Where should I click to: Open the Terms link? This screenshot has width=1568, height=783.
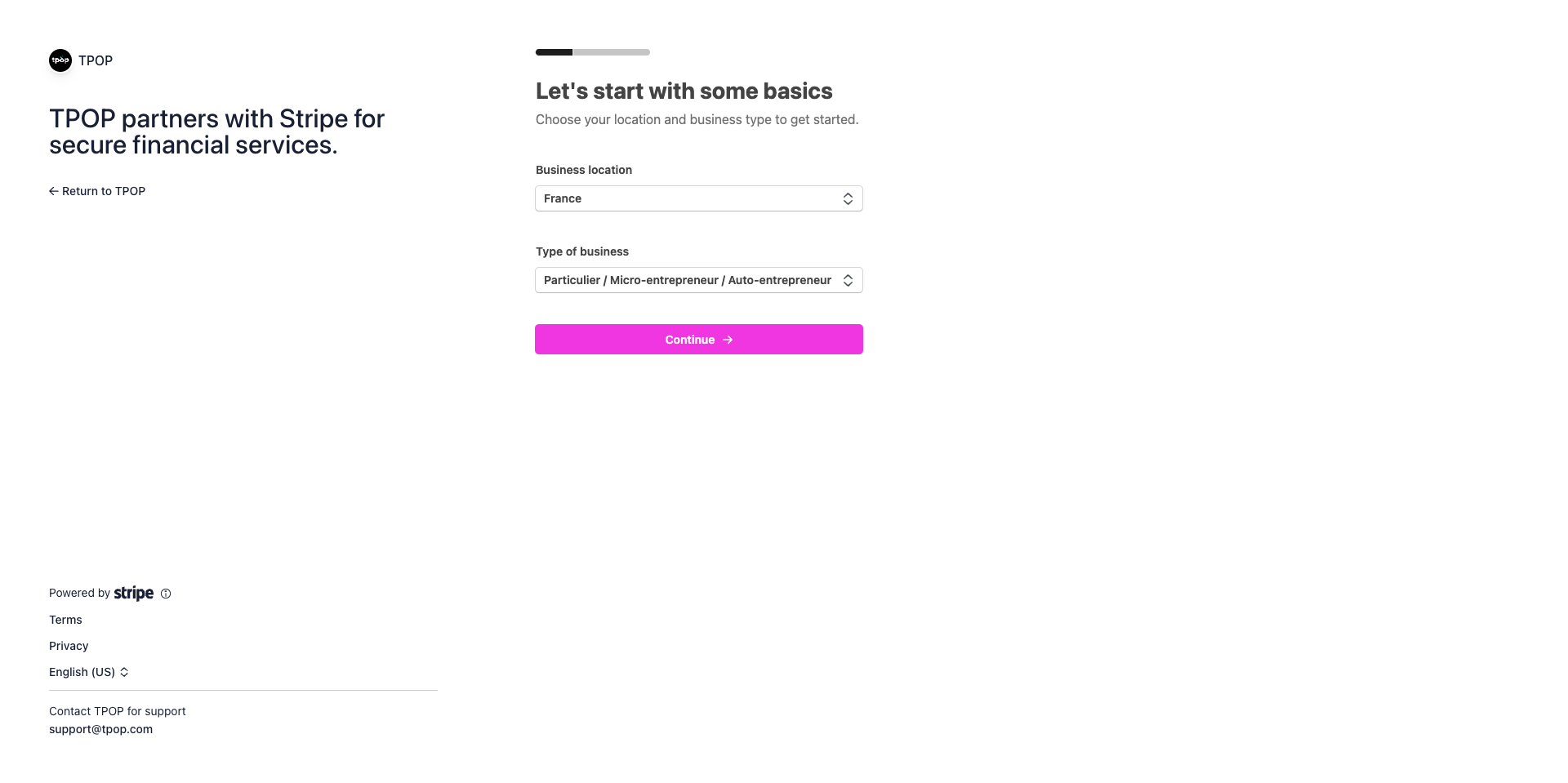pyautogui.click(x=65, y=620)
